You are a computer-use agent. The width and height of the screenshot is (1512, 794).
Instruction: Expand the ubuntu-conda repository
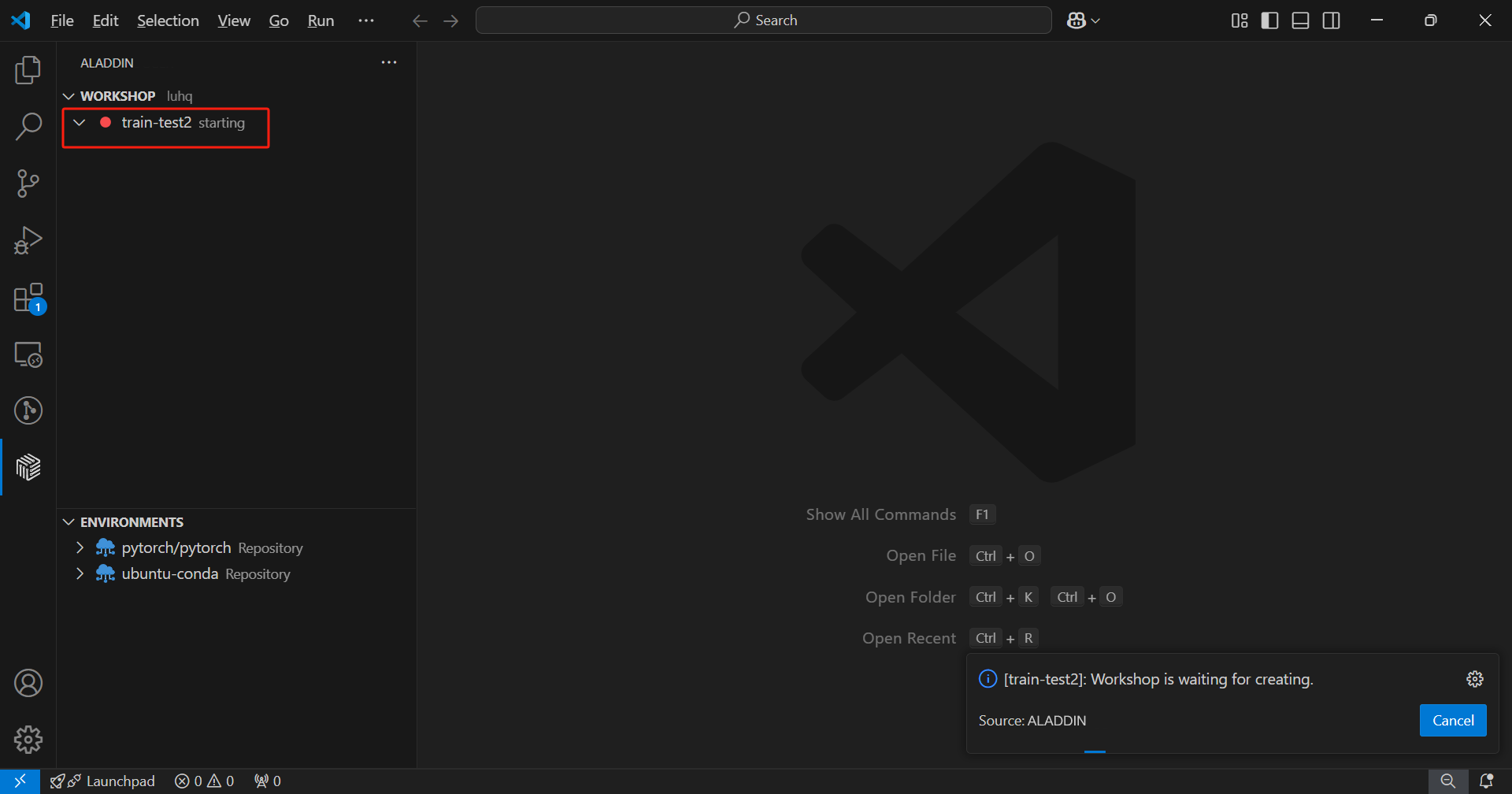(x=80, y=573)
